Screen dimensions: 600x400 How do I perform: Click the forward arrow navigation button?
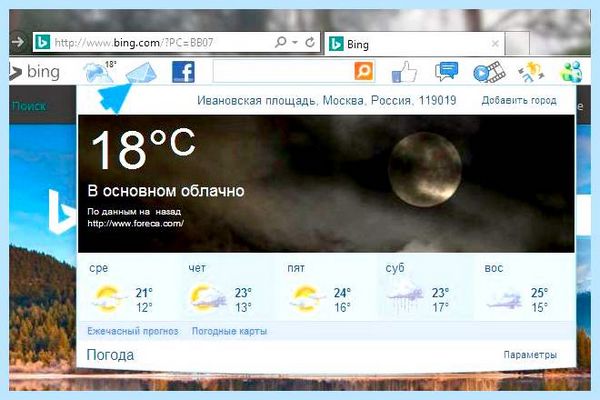point(18,42)
